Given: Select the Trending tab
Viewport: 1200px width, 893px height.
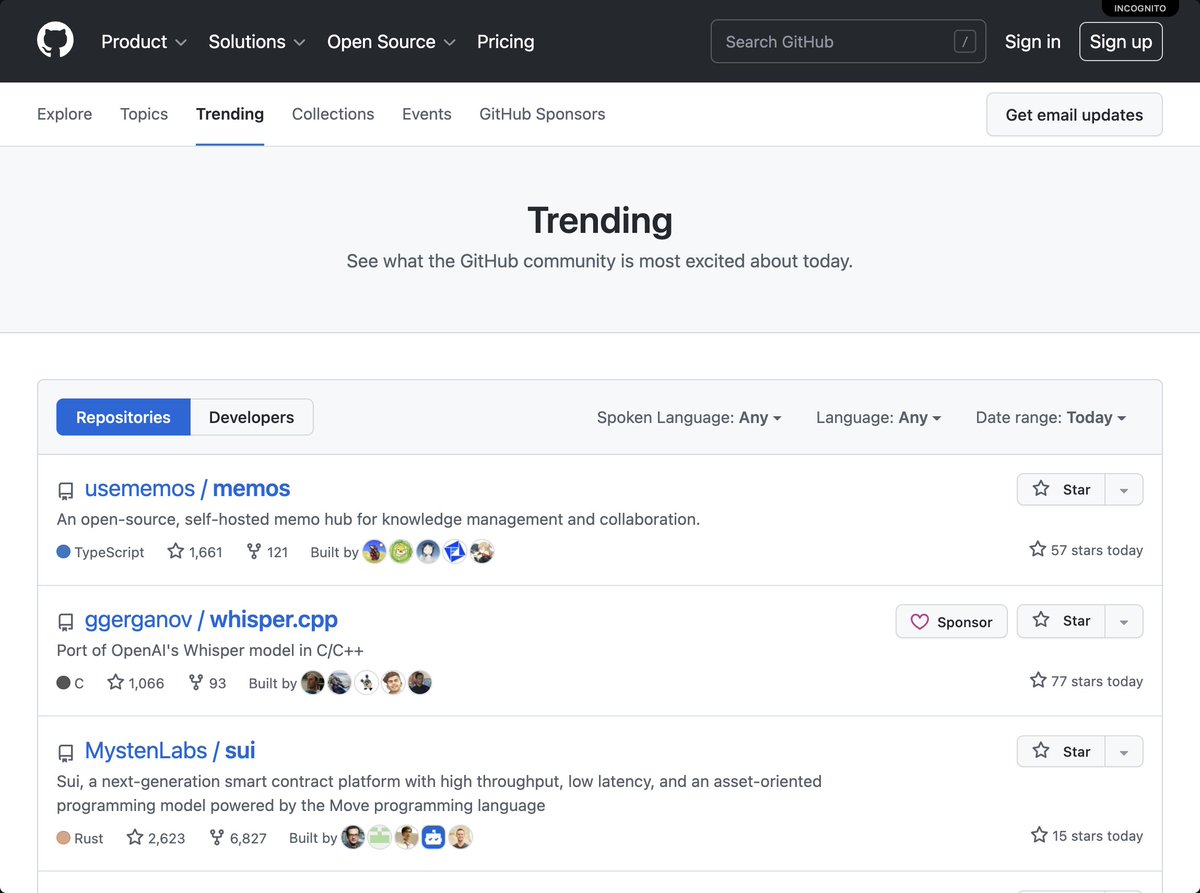Looking at the screenshot, I should coord(230,114).
